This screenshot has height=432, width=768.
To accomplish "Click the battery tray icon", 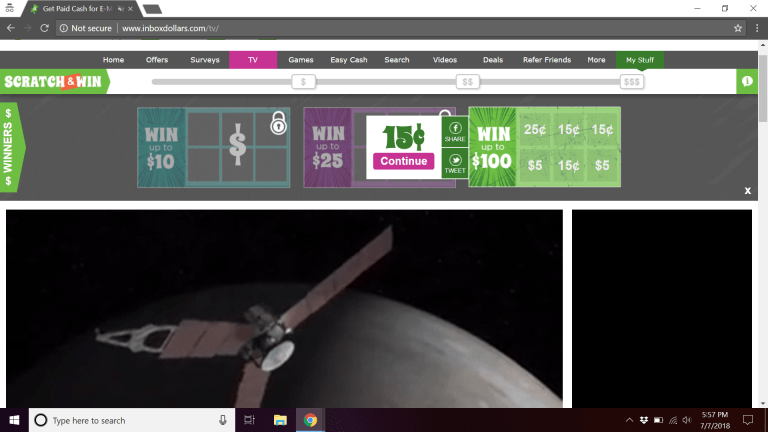I will pyautogui.click(x=658, y=420).
